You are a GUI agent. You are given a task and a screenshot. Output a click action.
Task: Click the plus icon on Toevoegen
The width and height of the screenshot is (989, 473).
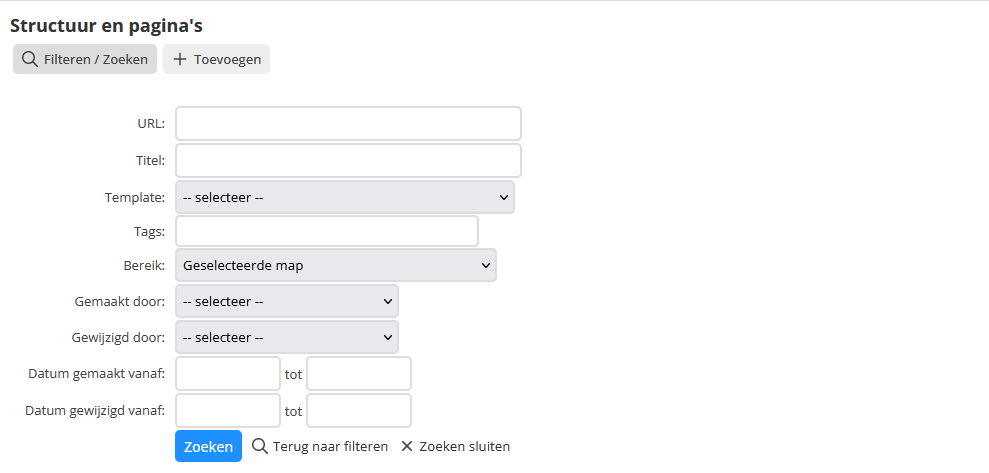(x=180, y=59)
